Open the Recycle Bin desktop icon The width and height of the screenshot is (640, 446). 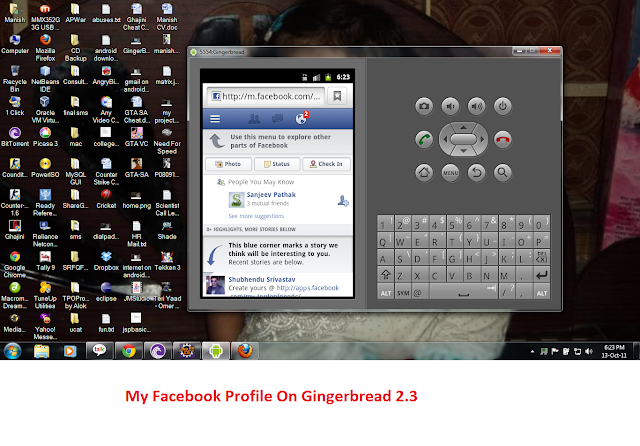click(15, 79)
